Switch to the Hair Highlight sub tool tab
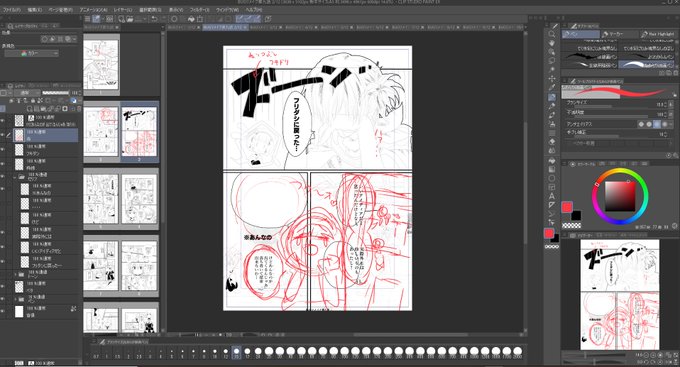680x367 pixels. [x=658, y=34]
